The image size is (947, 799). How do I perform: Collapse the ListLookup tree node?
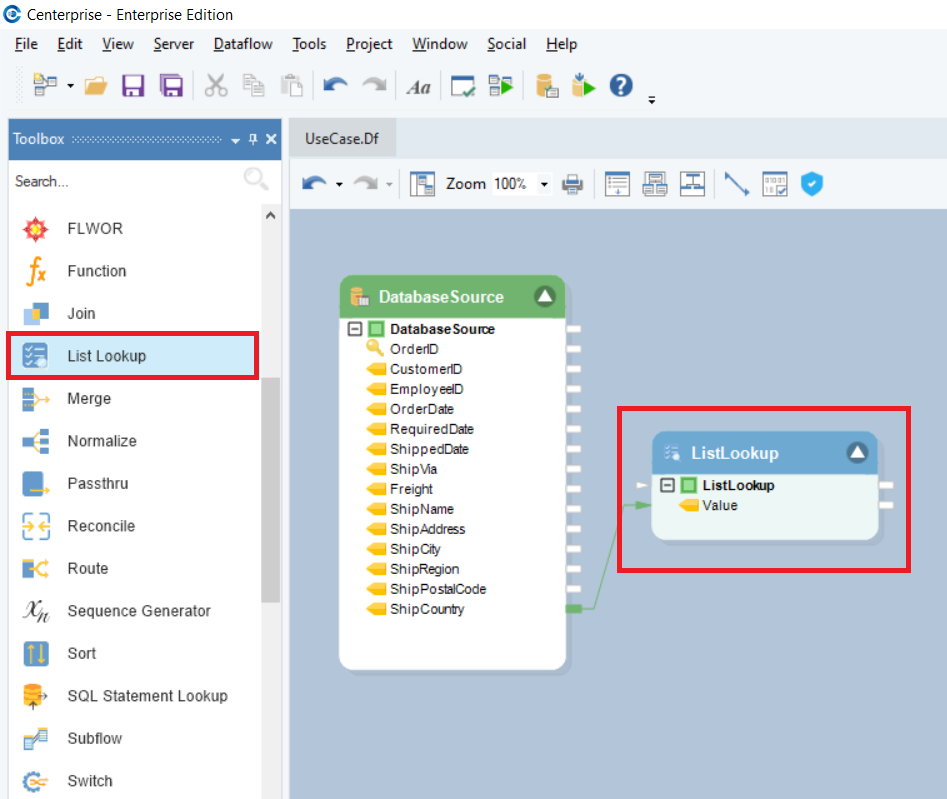point(668,486)
